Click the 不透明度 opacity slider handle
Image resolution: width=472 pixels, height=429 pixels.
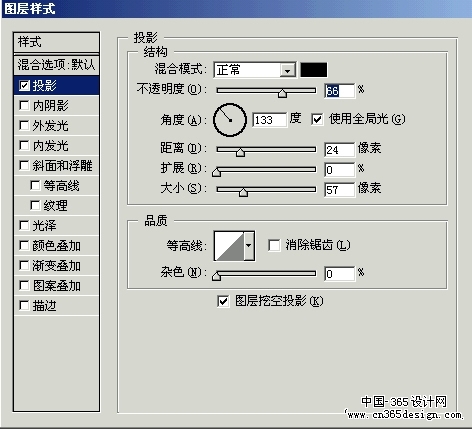pyautogui.click(x=282, y=93)
